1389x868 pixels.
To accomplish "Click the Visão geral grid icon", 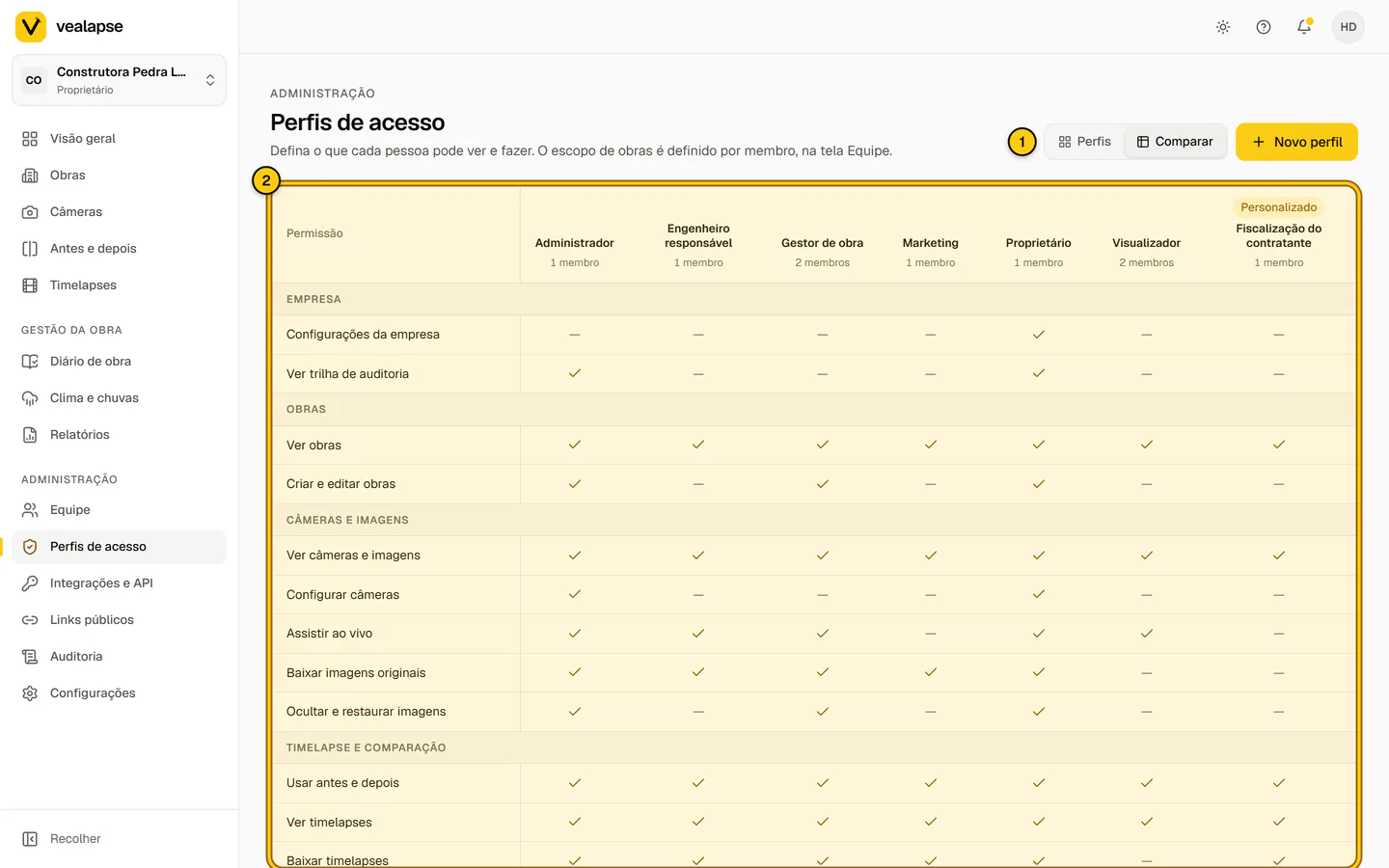I will pyautogui.click(x=30, y=139).
